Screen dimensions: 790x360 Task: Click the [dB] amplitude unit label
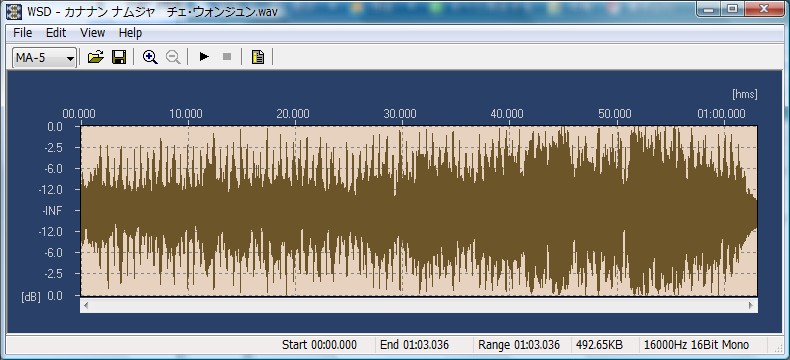pos(31,297)
